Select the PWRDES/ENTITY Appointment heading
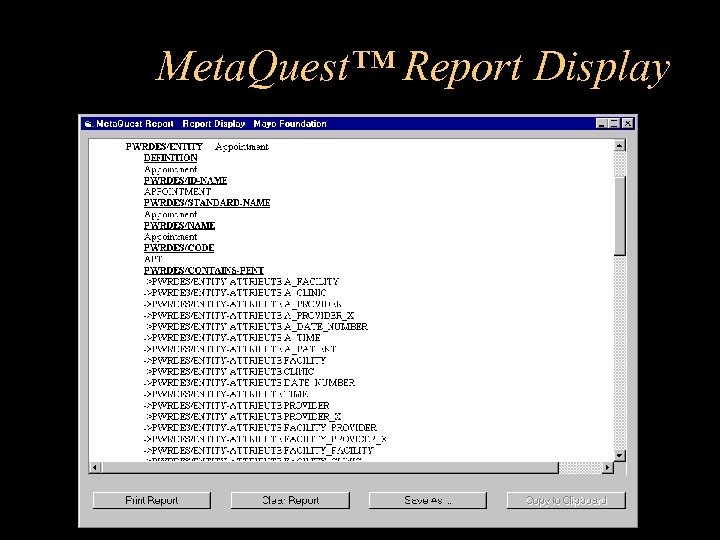The width and height of the screenshot is (720, 540). click(x=197, y=146)
